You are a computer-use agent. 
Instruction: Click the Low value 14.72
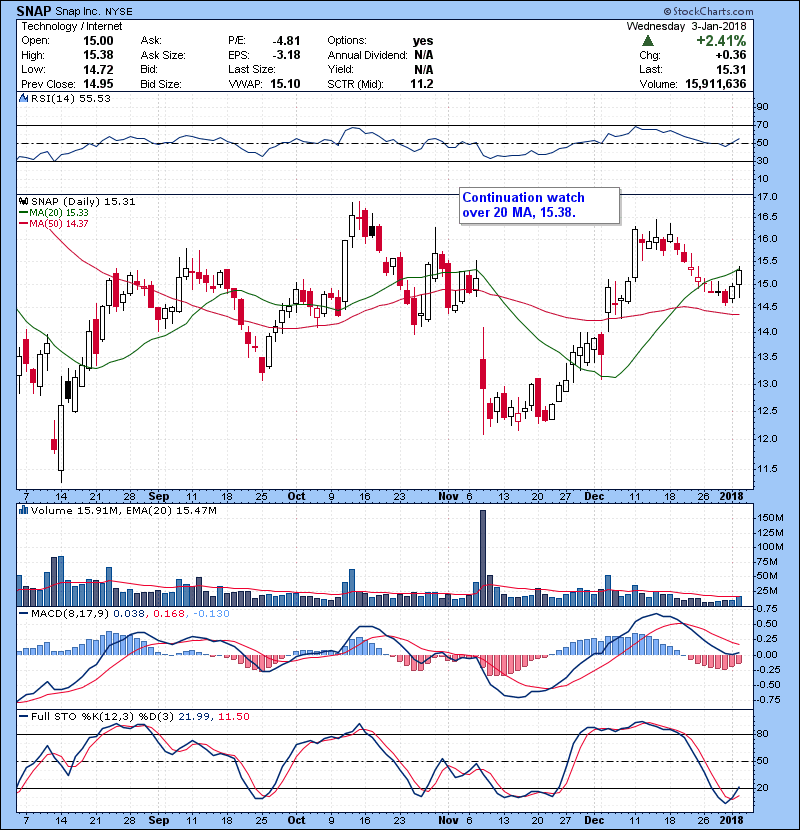point(98,69)
